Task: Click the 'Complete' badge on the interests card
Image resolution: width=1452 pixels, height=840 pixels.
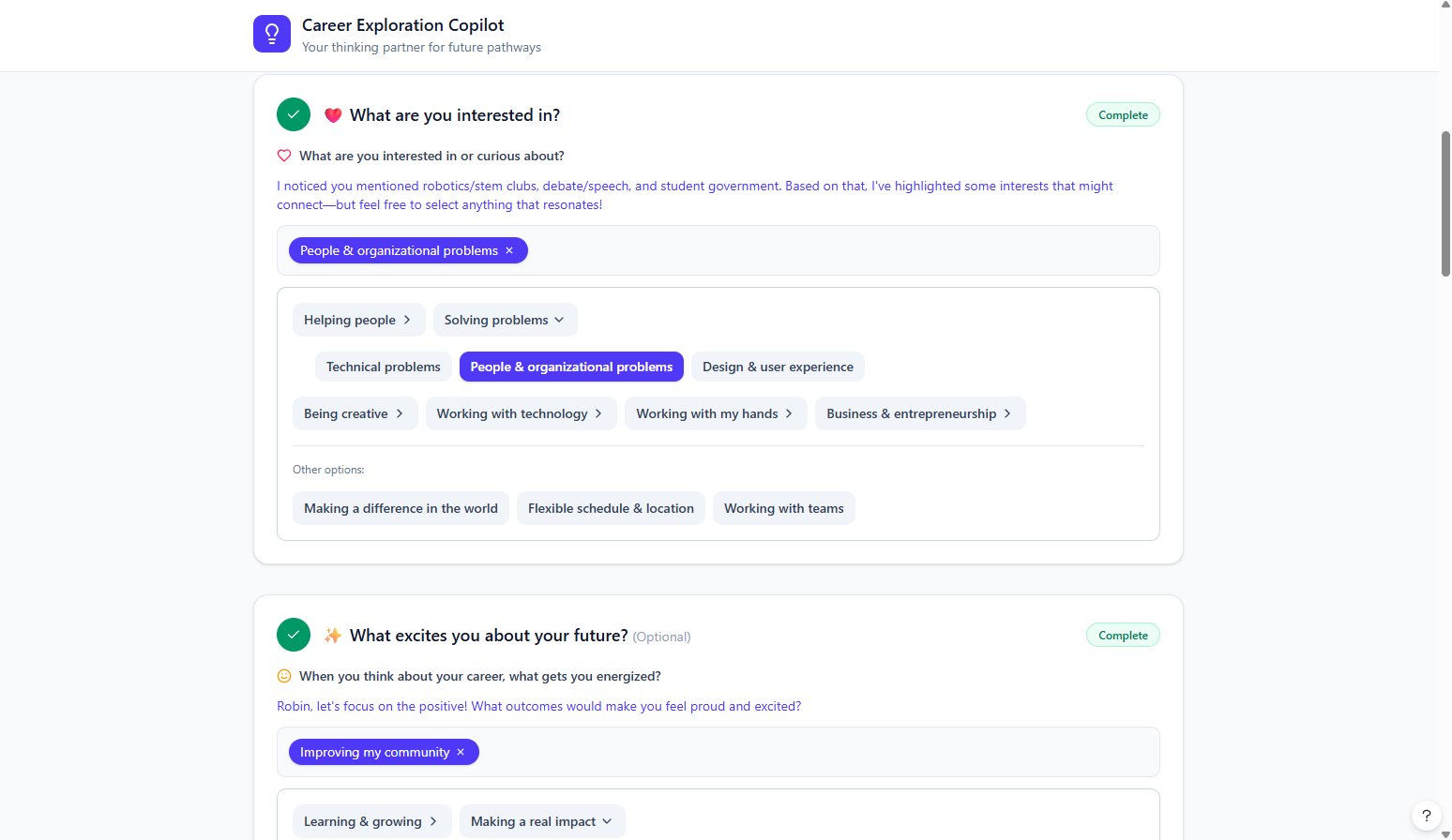Action: (x=1123, y=114)
